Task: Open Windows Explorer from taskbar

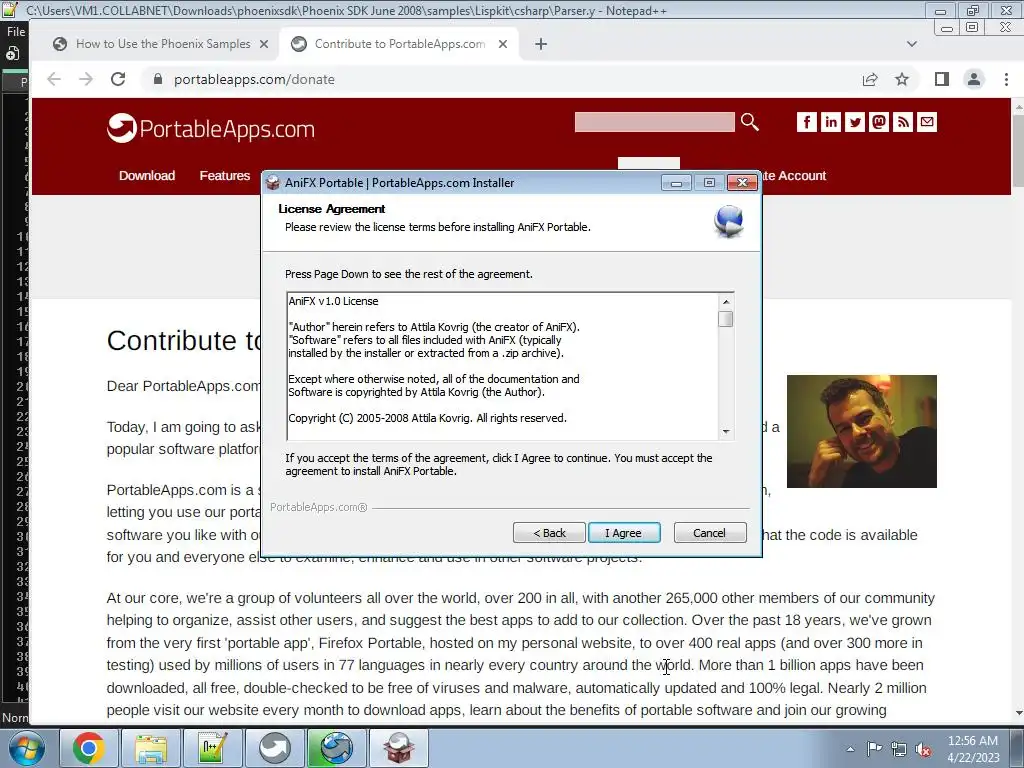Action: [150, 748]
